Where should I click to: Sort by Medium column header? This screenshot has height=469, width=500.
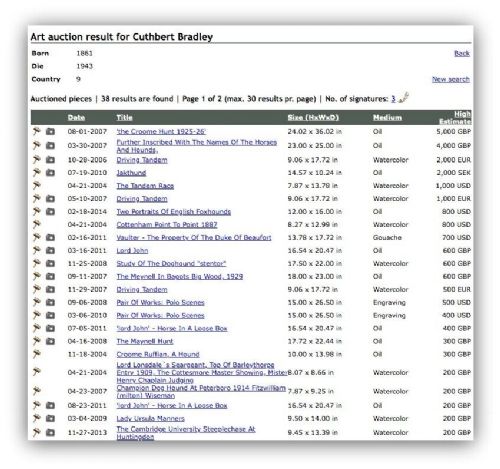pos(387,117)
